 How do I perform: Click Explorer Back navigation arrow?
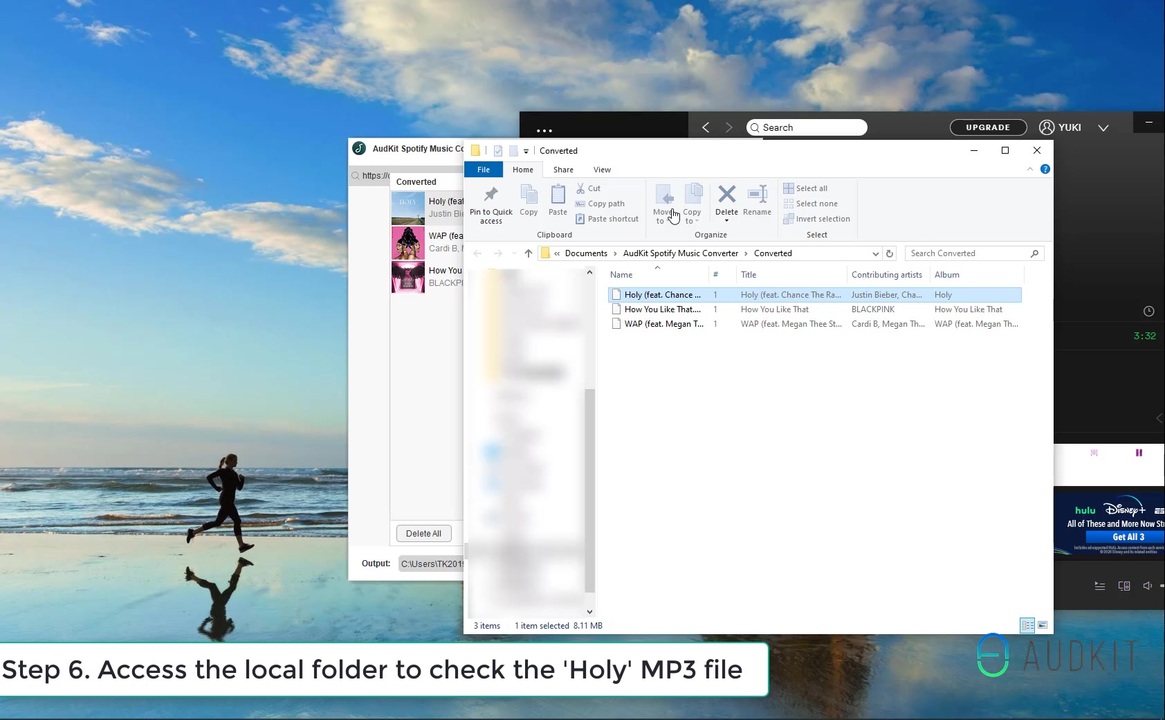477,253
